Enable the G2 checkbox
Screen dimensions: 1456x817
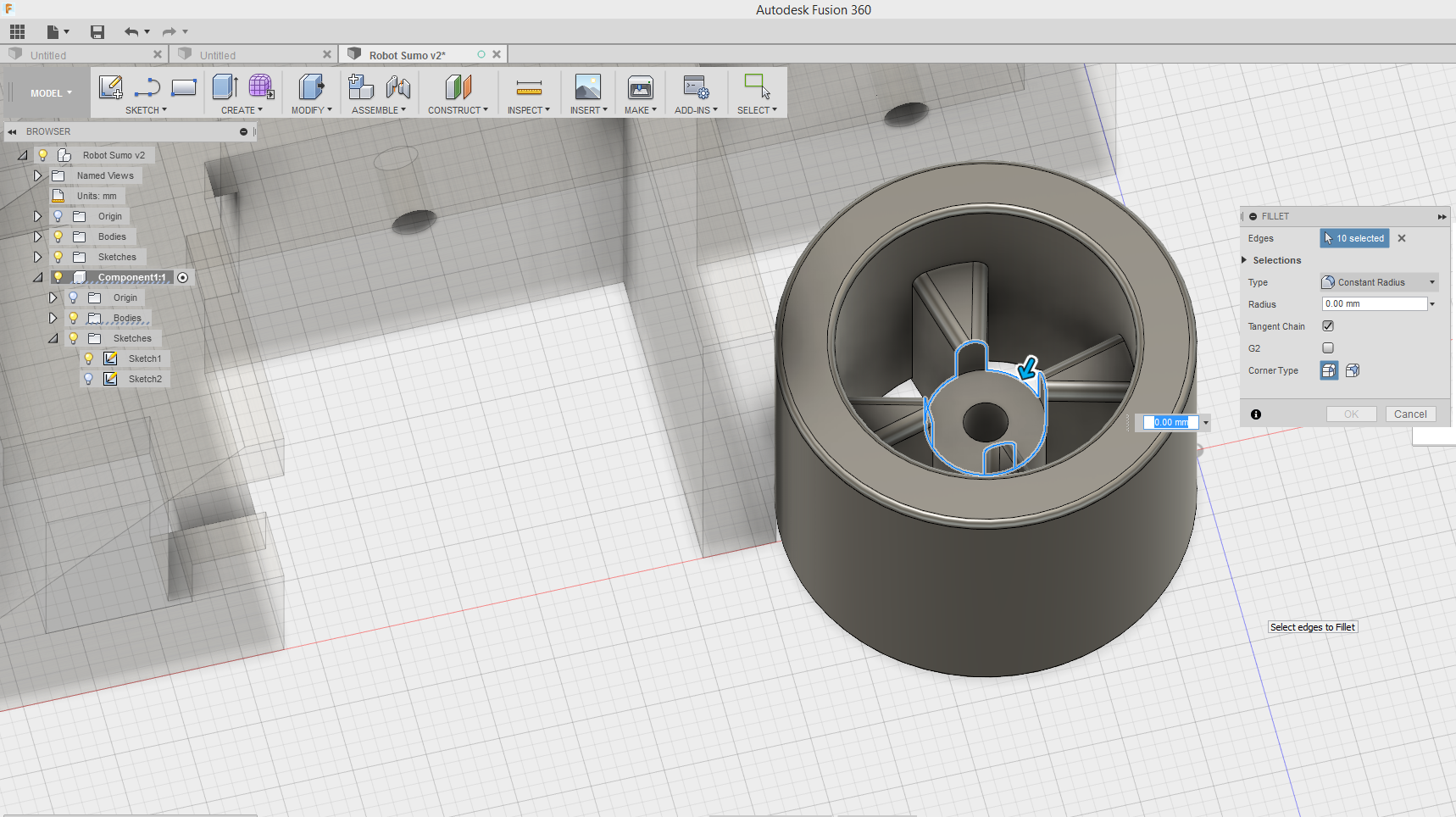pyautogui.click(x=1328, y=348)
